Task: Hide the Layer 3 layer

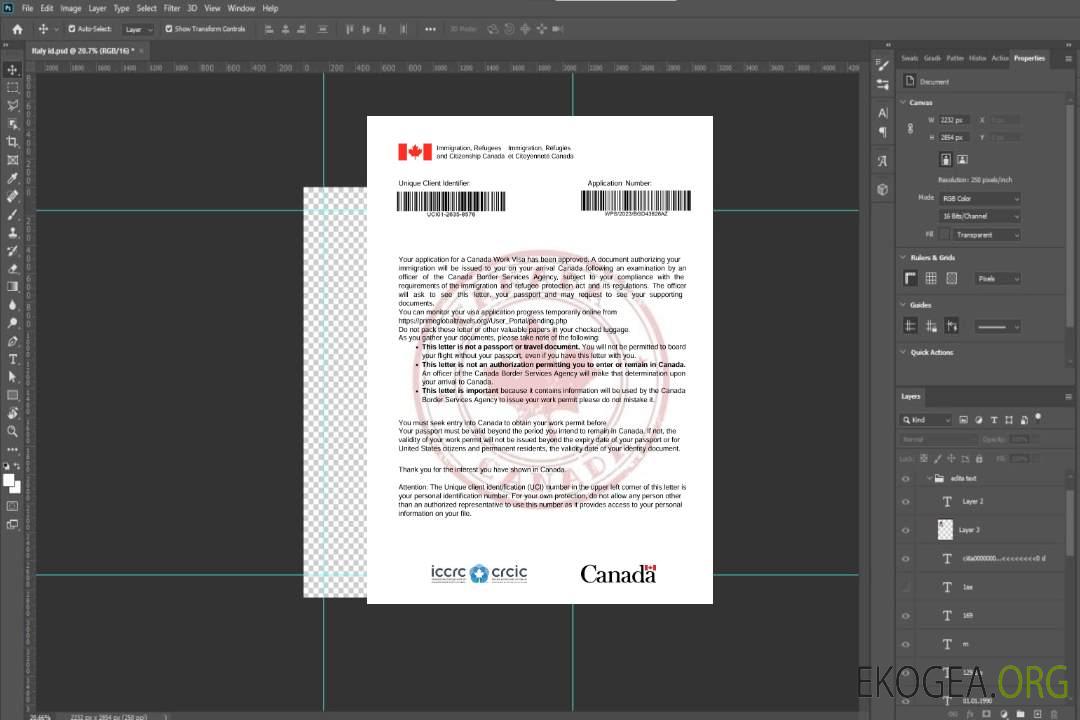Action: click(x=906, y=531)
